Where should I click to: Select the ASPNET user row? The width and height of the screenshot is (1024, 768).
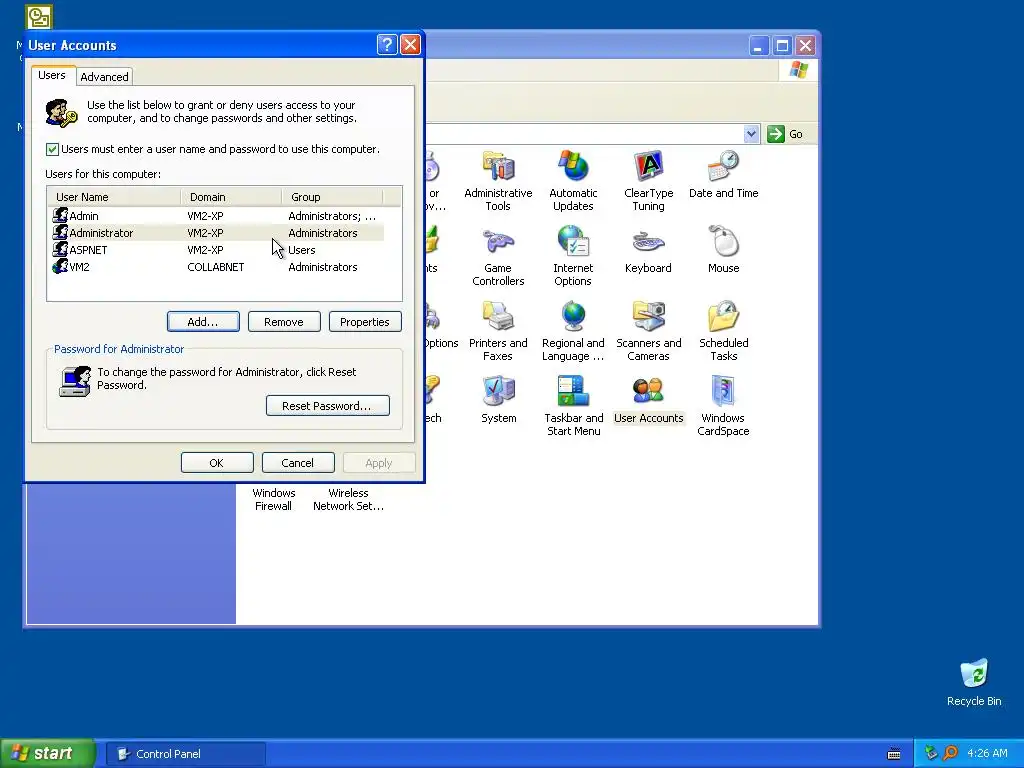click(x=216, y=250)
